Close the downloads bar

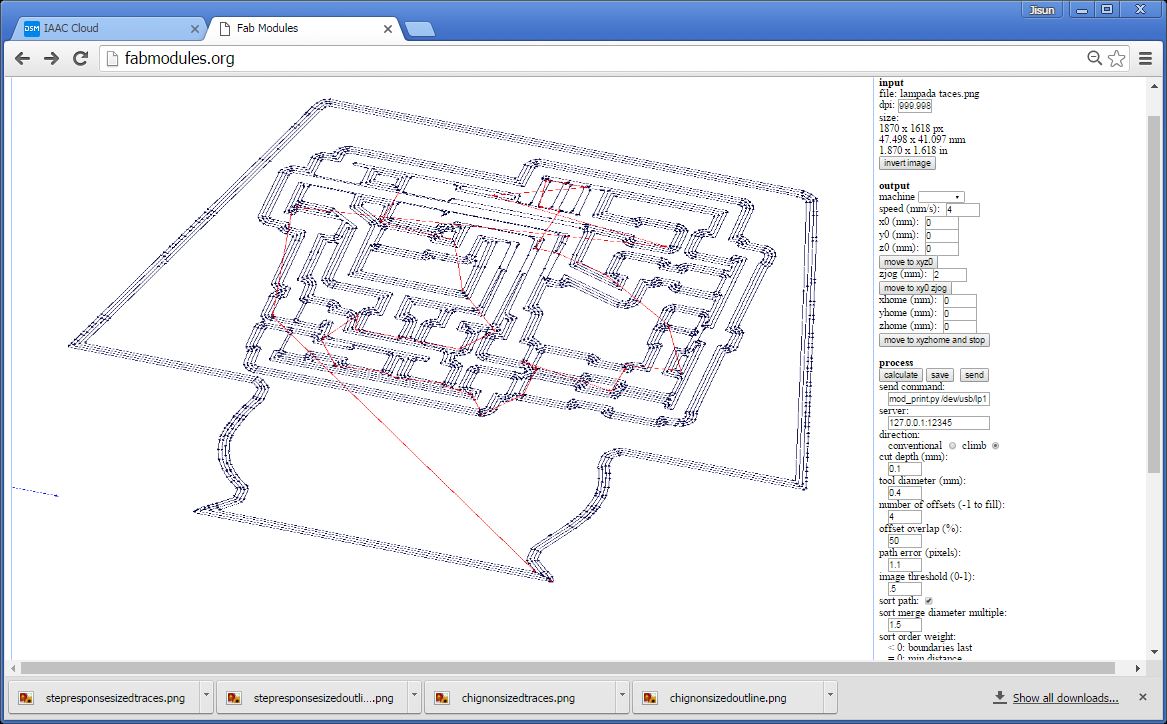[x=1142, y=697]
